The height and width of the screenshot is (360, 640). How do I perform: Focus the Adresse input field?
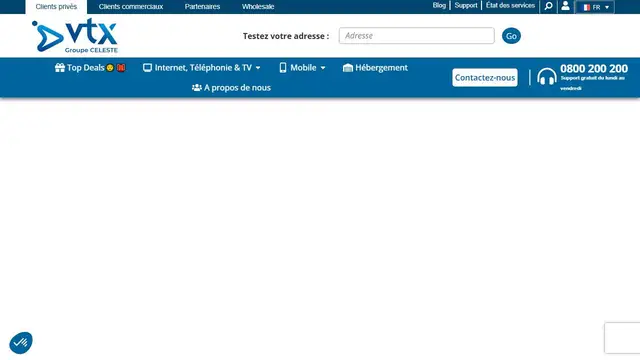coord(416,36)
